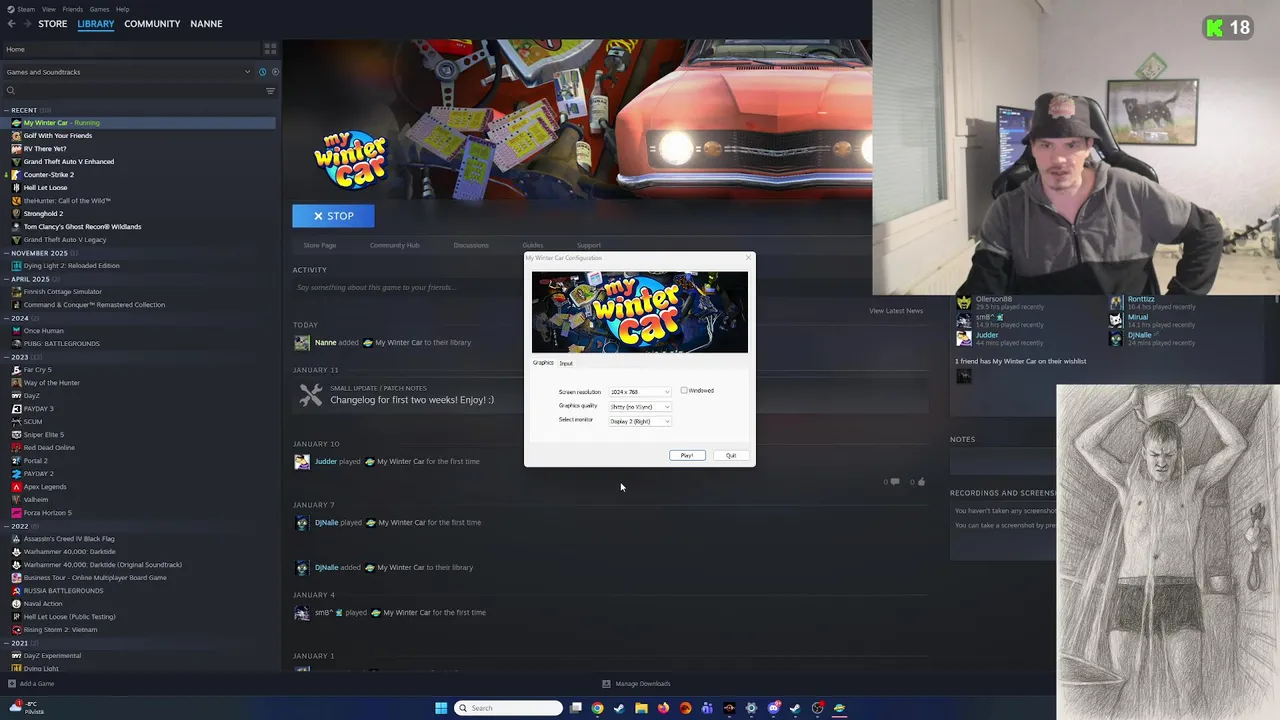Click the thumbs-up icon on Judder activity
1280x720 pixels.
[921, 482]
